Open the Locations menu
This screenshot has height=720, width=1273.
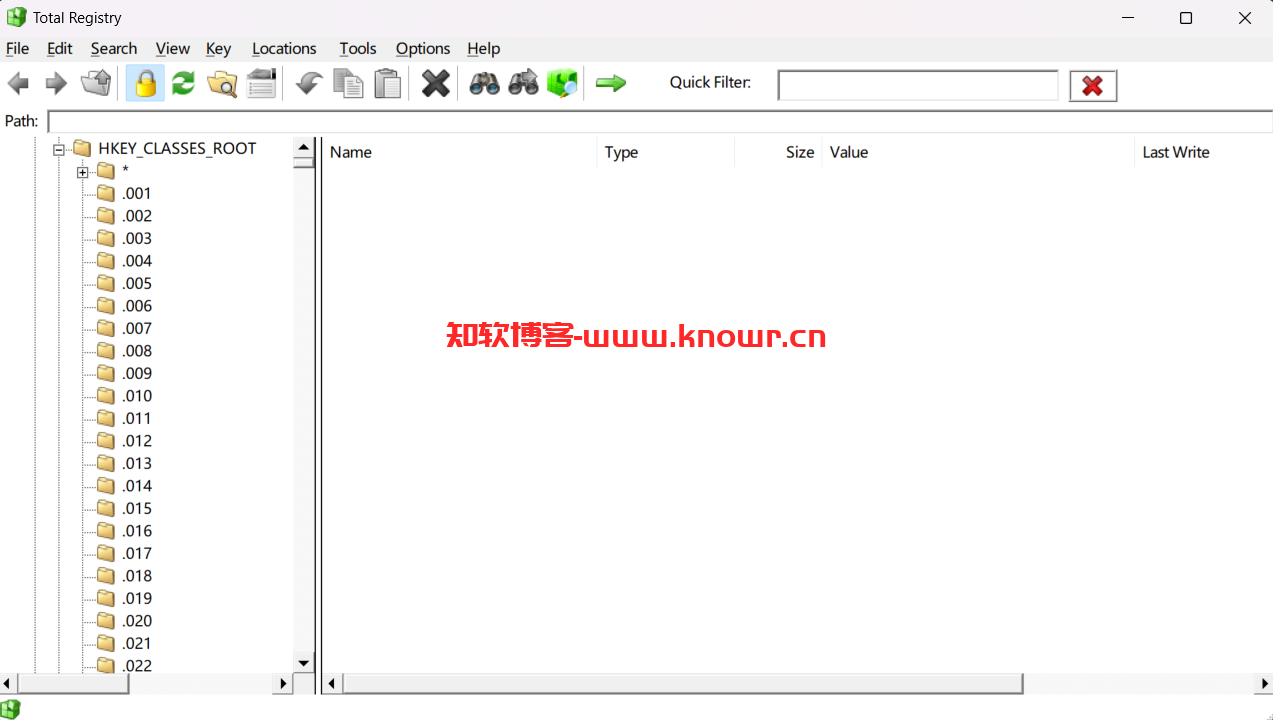[284, 48]
